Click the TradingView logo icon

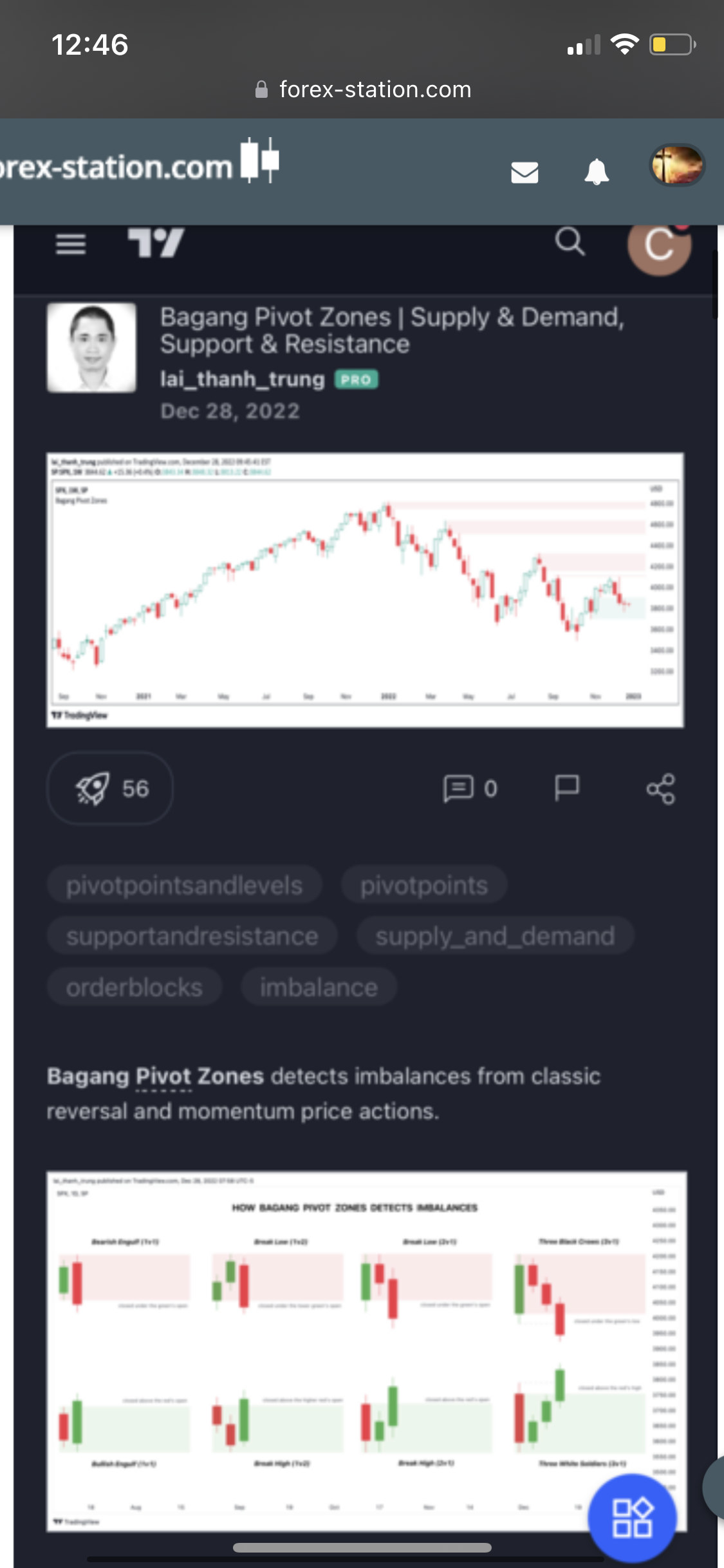[x=156, y=243]
